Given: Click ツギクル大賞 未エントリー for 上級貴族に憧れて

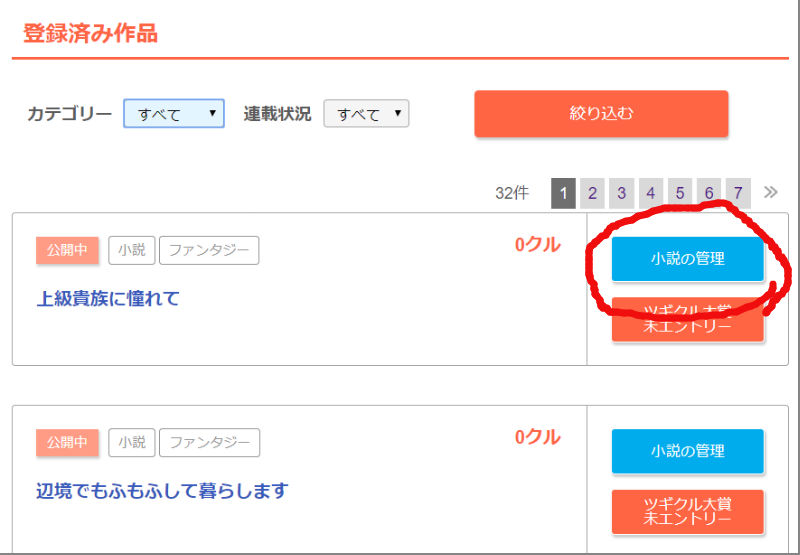Looking at the screenshot, I should point(688,319).
